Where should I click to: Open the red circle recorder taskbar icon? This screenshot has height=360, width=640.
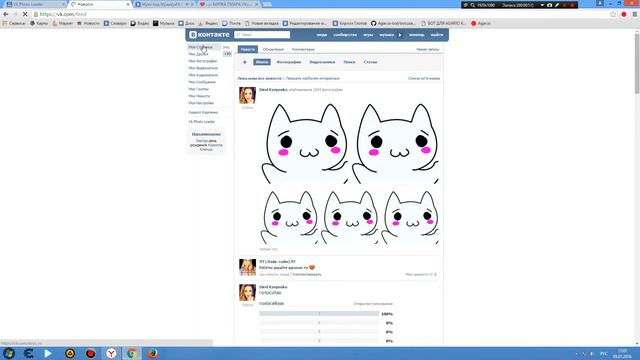pyautogui.click(x=90, y=353)
